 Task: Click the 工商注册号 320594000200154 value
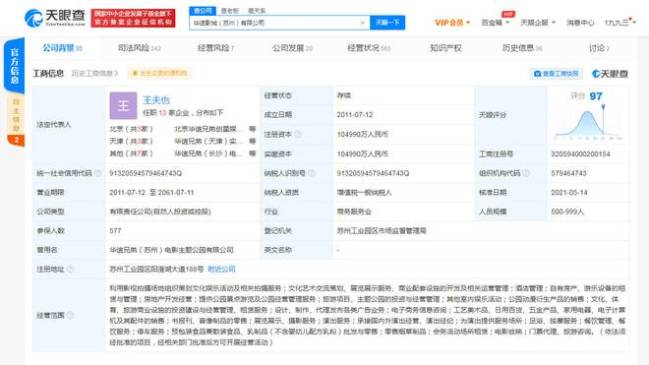pyautogui.click(x=580, y=154)
